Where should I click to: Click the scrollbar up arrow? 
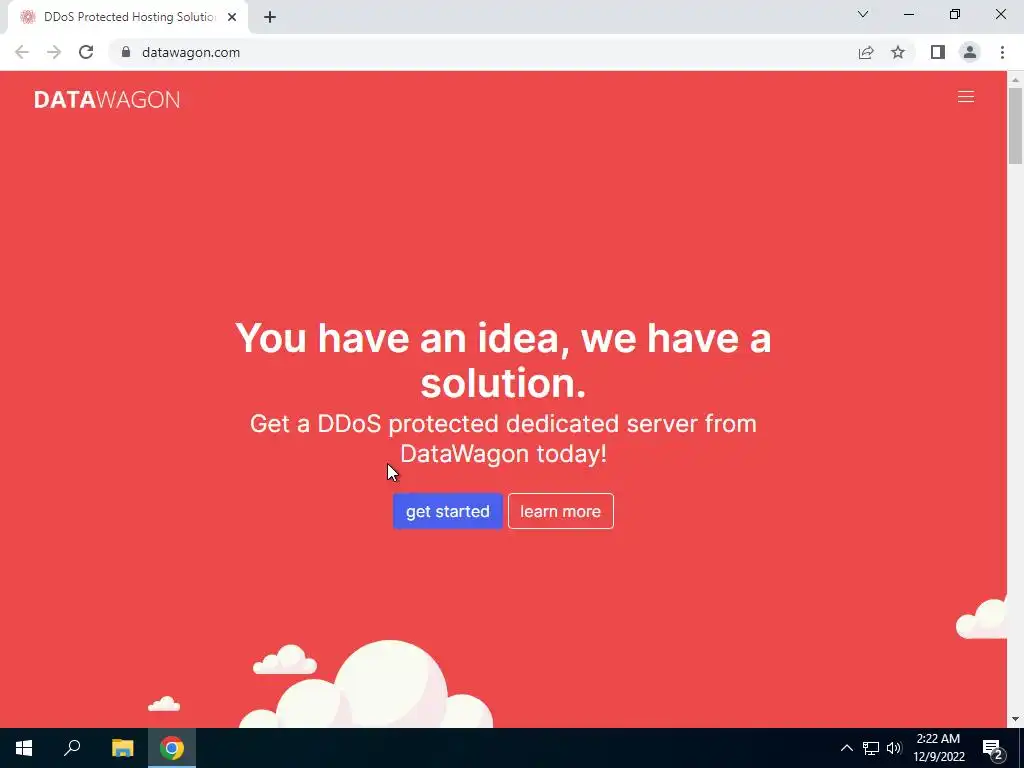click(x=1015, y=80)
